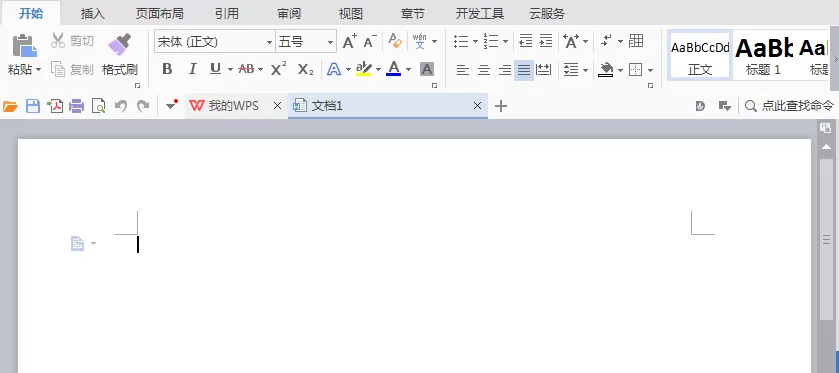Image resolution: width=839 pixels, height=373 pixels.
Task: Open the 引用 tab
Action: (x=226, y=13)
